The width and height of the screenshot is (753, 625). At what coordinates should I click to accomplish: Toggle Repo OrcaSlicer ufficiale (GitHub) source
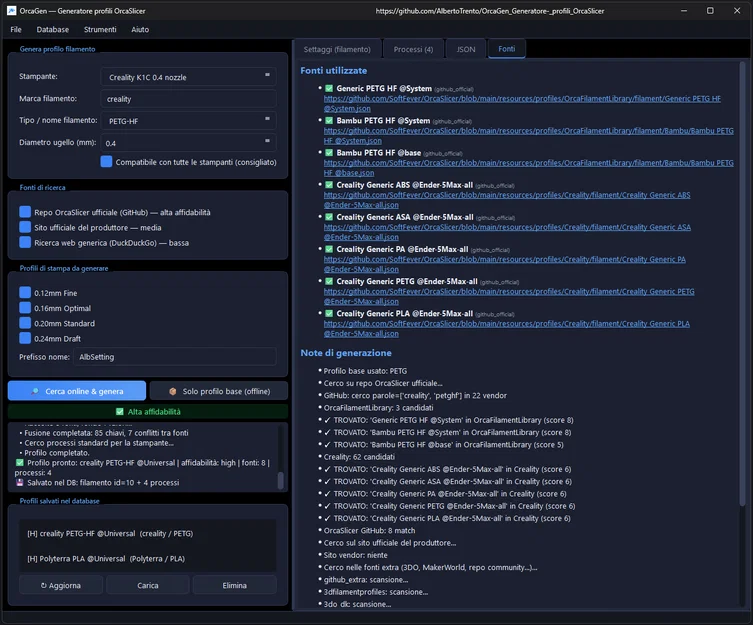pyautogui.click(x=25, y=212)
